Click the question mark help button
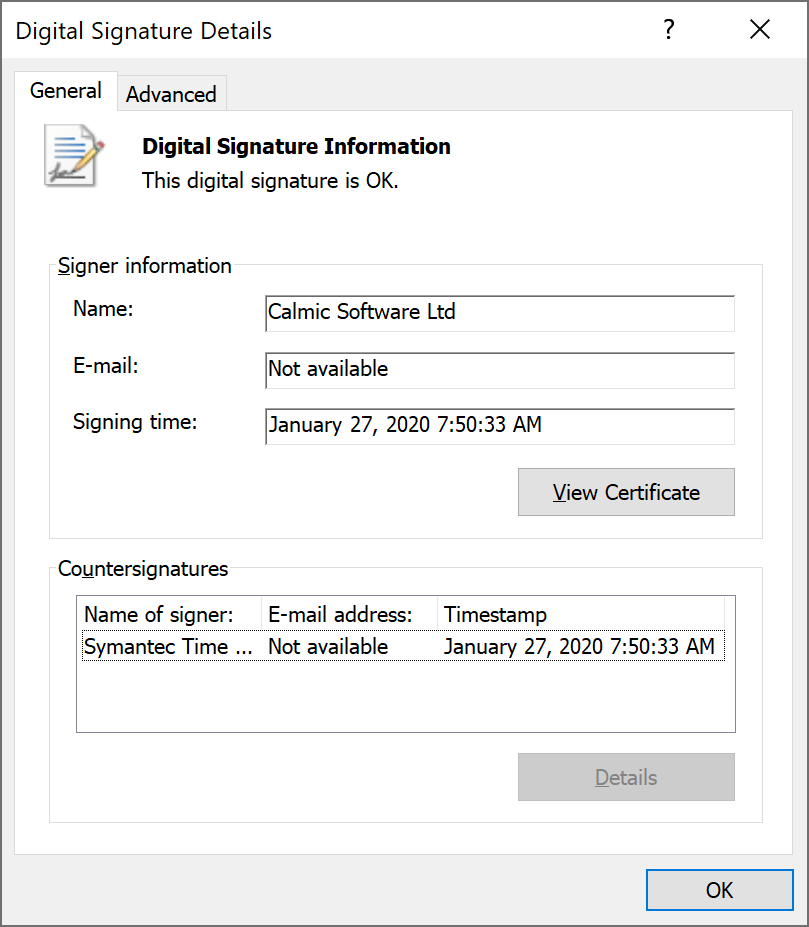Image resolution: width=809 pixels, height=927 pixels. point(669,30)
